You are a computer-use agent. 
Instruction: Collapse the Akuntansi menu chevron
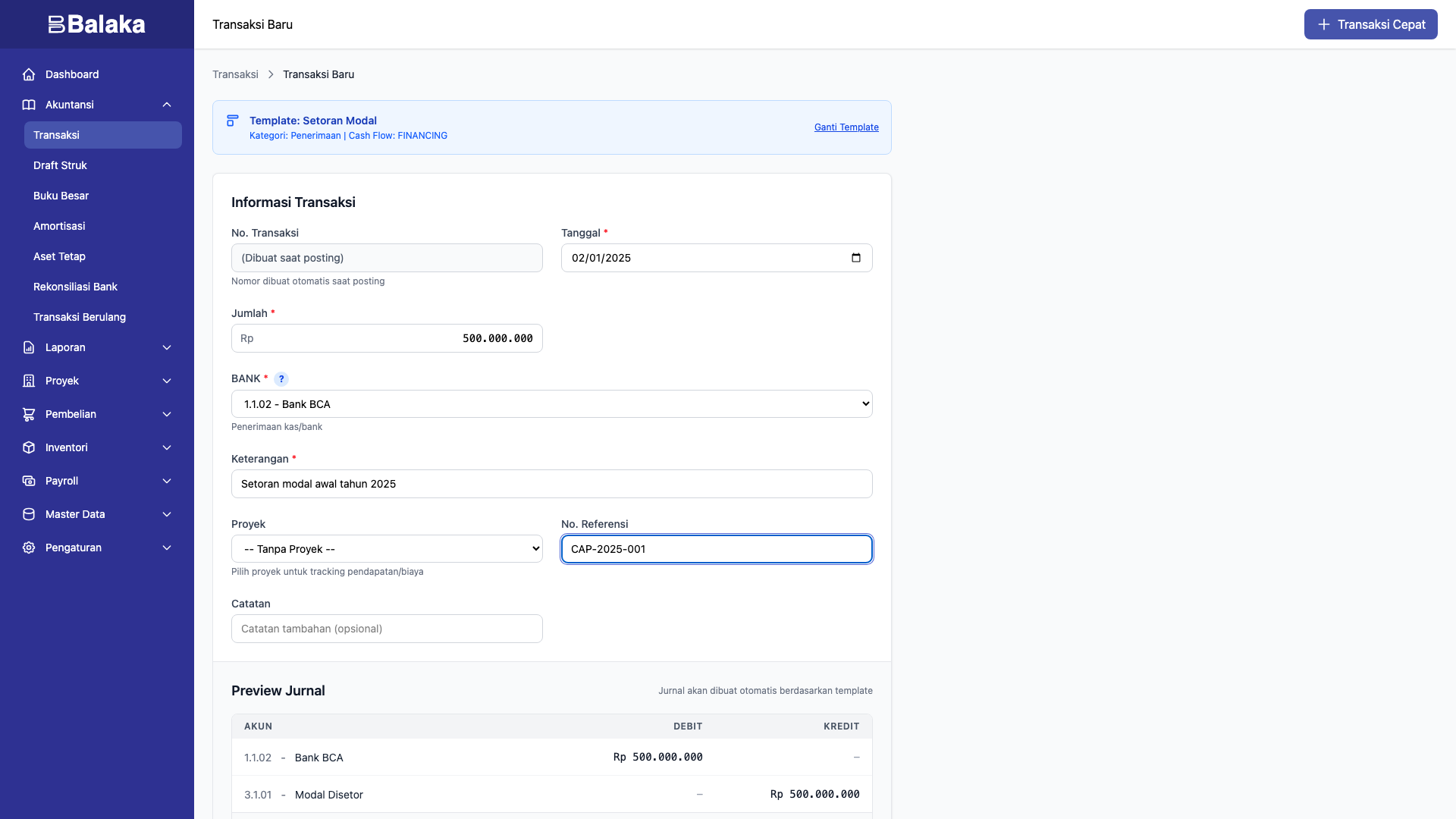click(167, 105)
